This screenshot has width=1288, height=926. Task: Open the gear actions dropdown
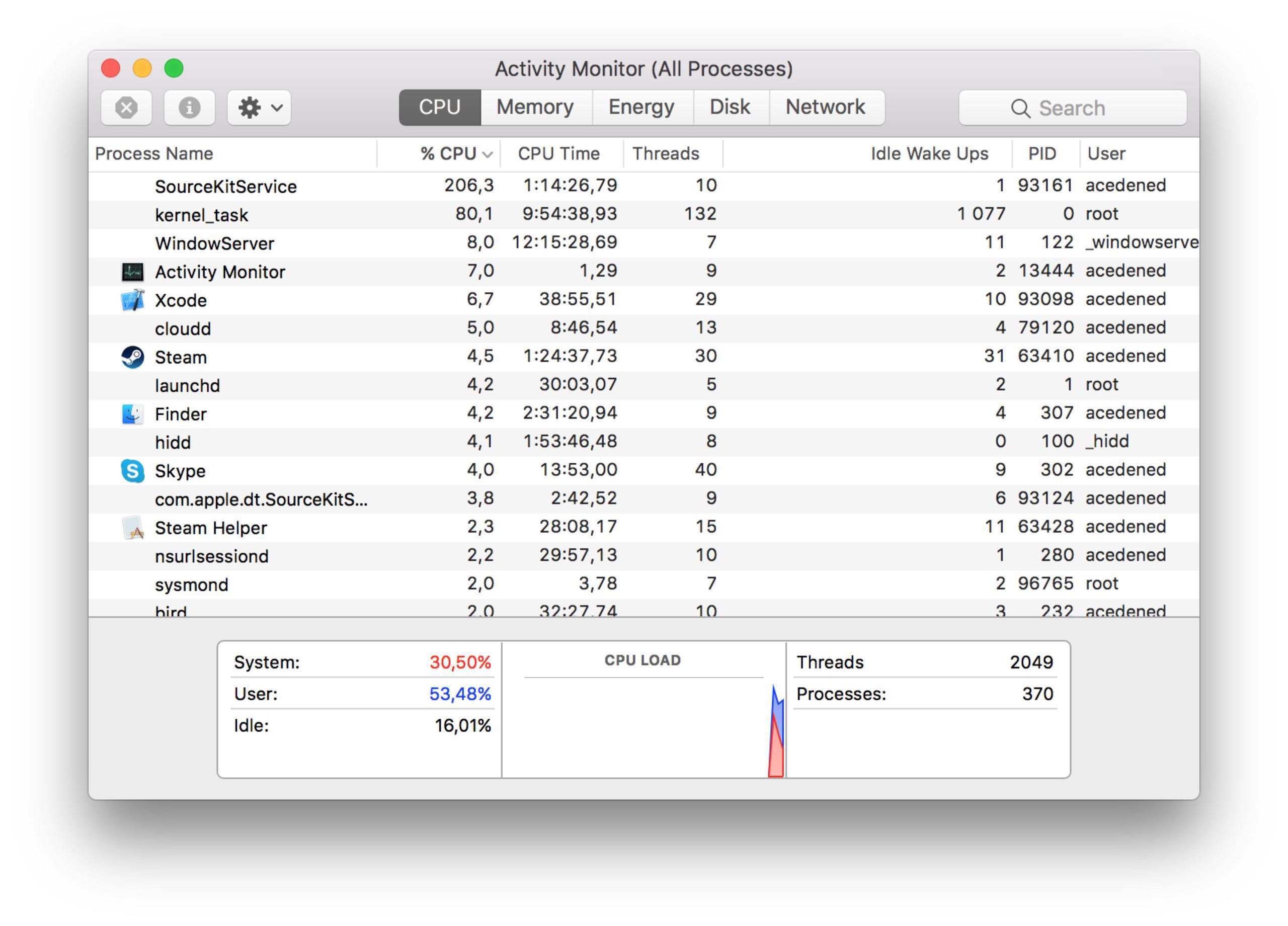[x=259, y=107]
